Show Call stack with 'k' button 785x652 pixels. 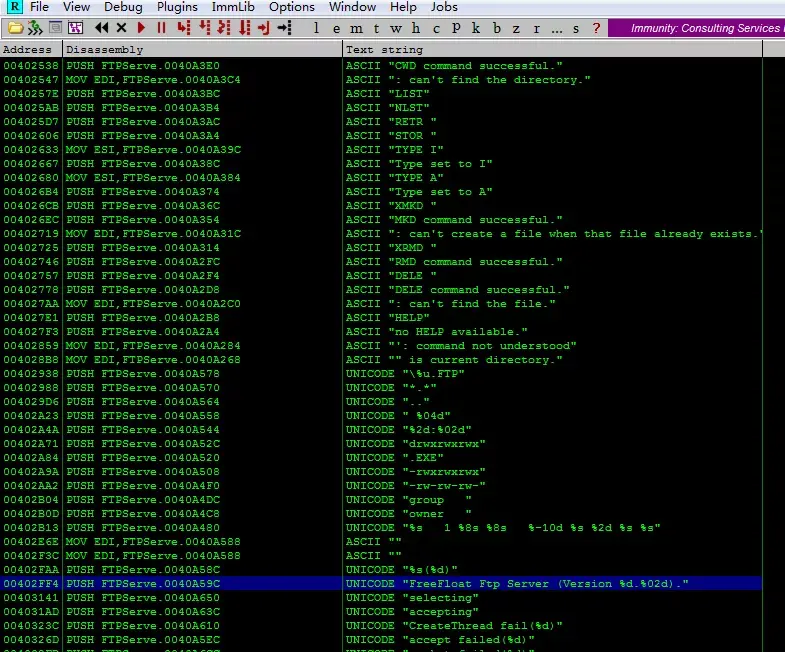(476, 28)
